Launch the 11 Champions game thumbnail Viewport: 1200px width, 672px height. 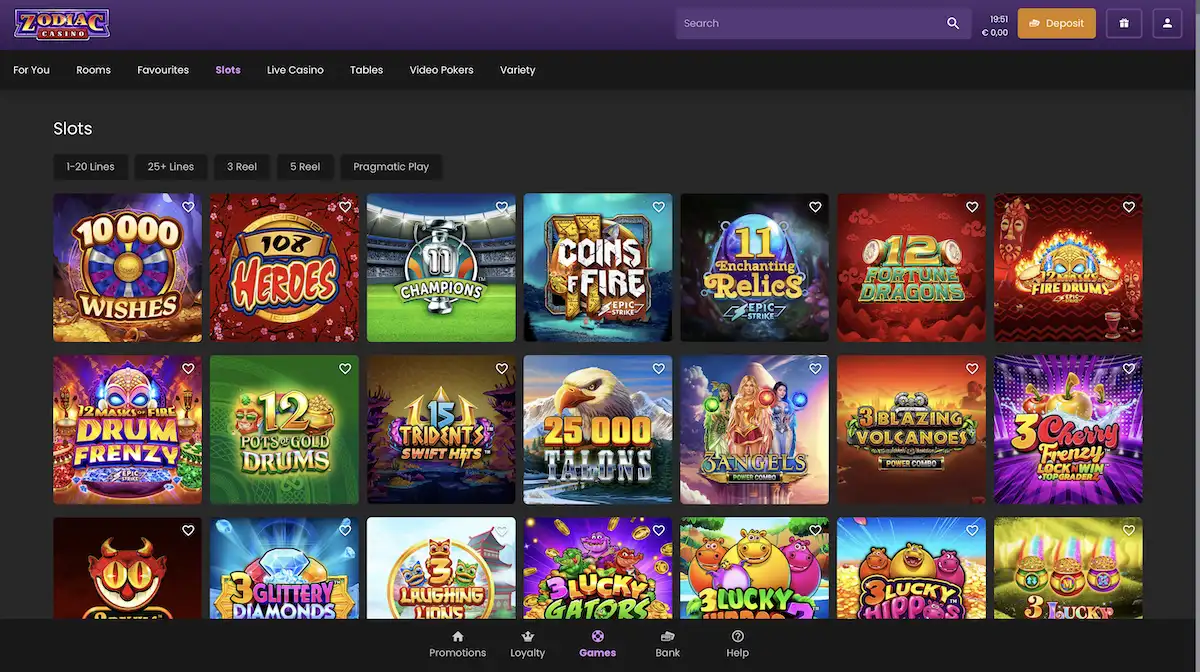pyautogui.click(x=441, y=270)
